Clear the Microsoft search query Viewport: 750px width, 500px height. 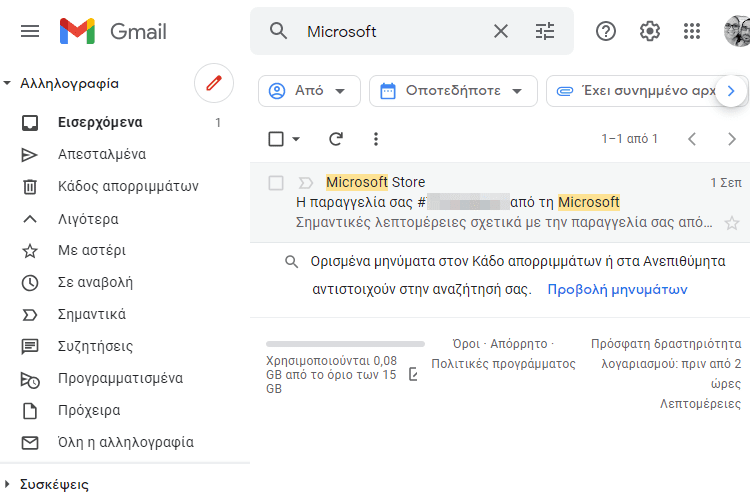[x=501, y=32]
